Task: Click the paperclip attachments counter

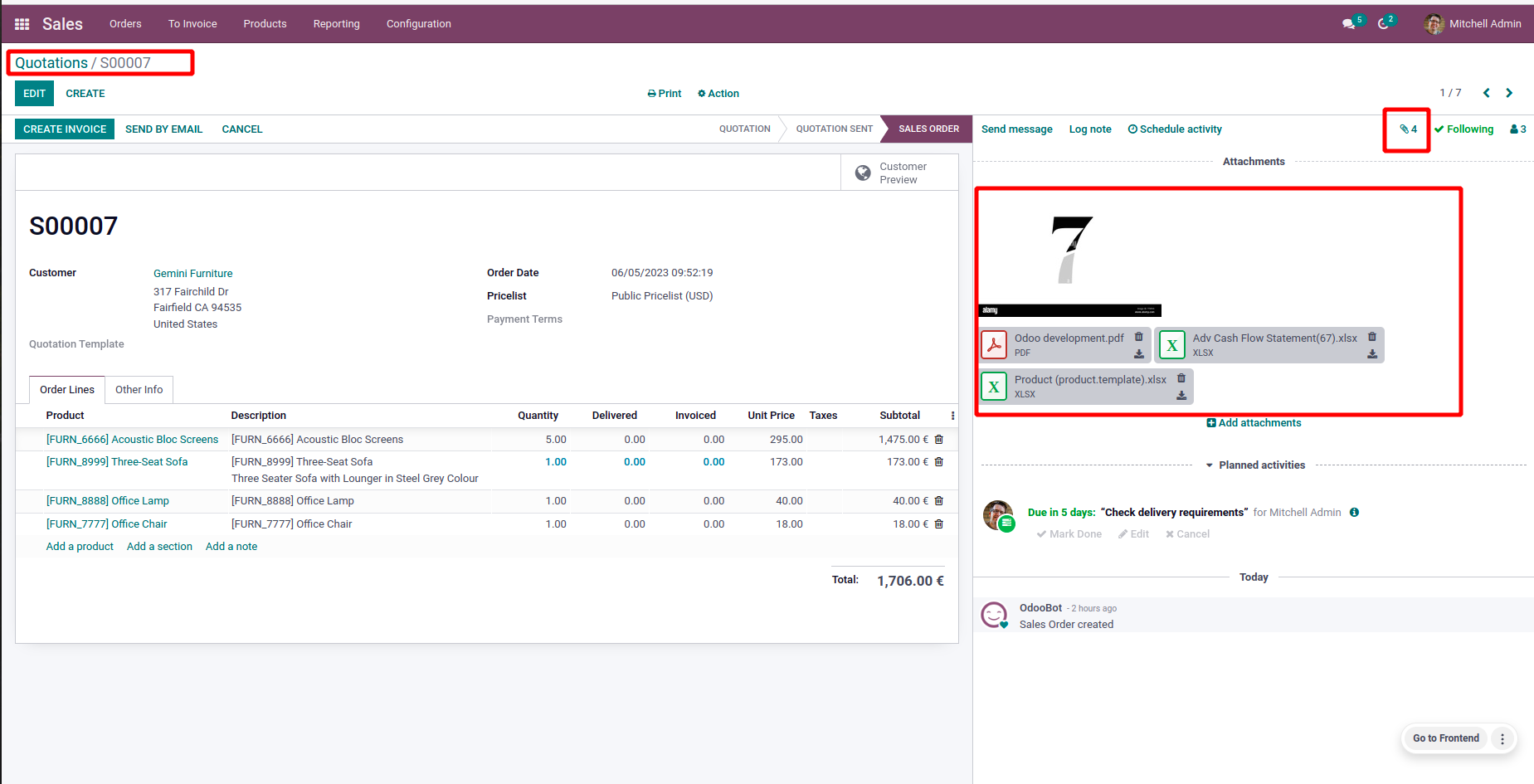Action: coord(1408,129)
